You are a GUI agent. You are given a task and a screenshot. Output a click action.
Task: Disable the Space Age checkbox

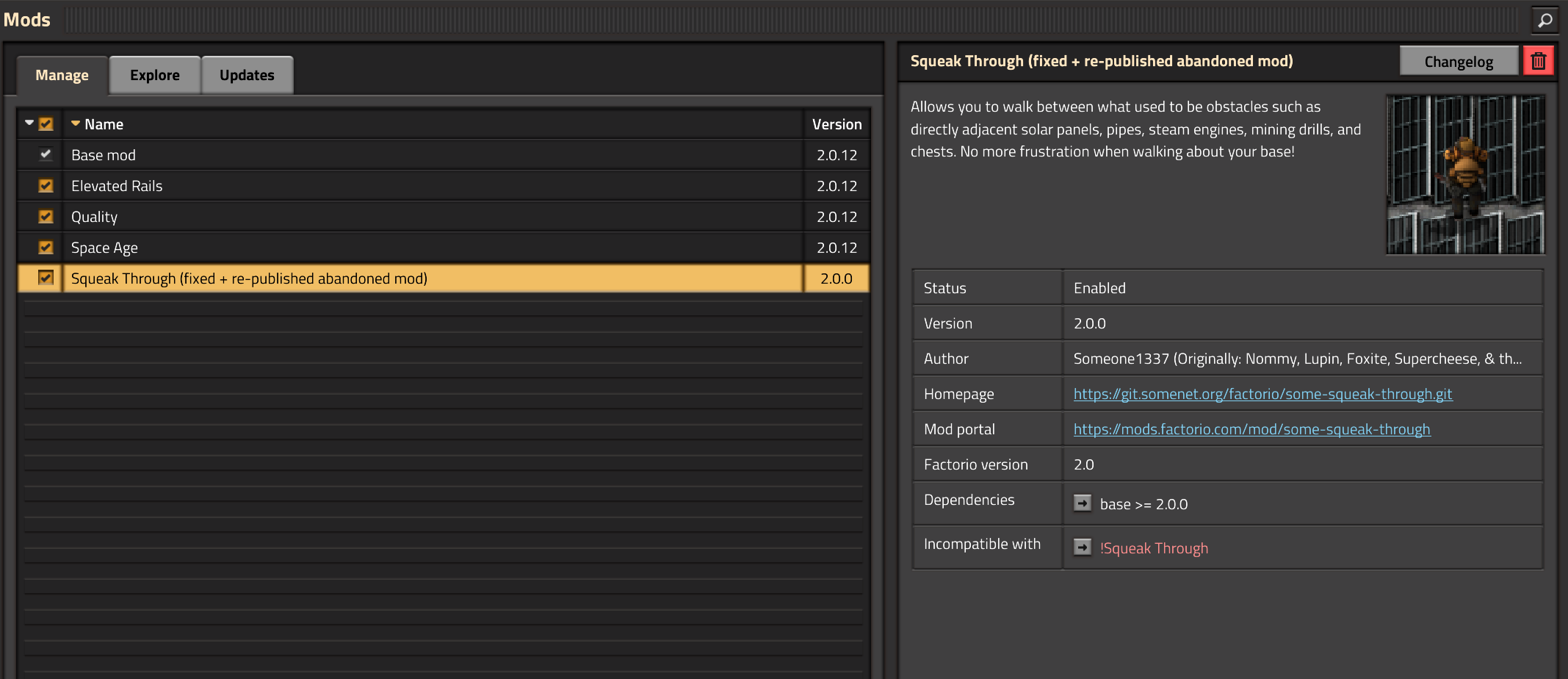46,247
